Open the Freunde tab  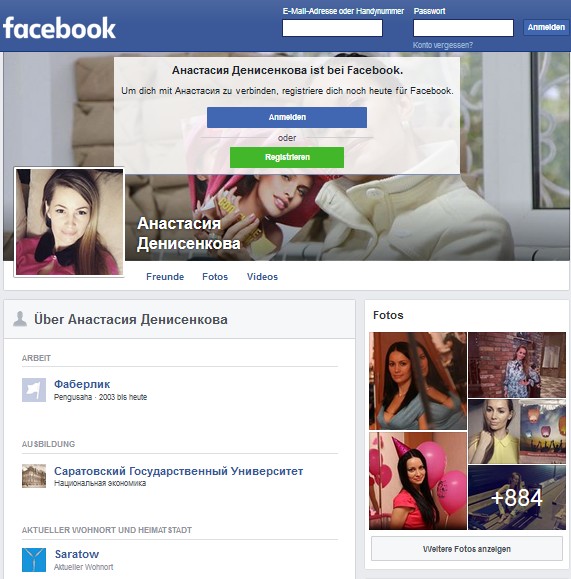tap(165, 277)
